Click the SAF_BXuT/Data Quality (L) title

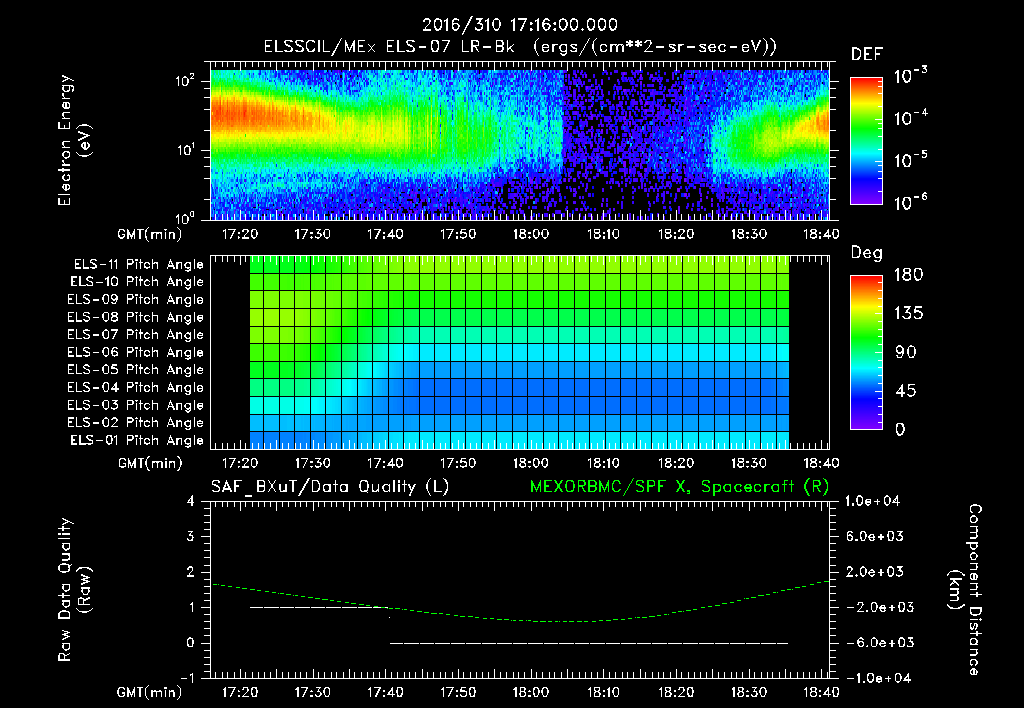330,487
